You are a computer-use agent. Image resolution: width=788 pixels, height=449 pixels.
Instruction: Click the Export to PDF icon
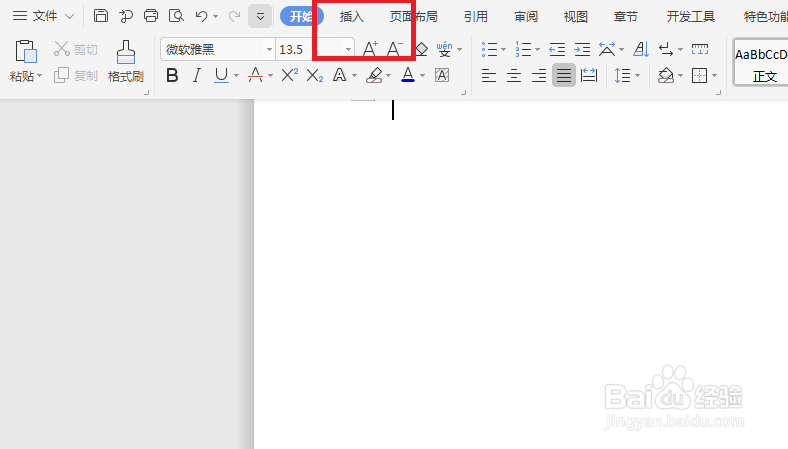pos(126,16)
